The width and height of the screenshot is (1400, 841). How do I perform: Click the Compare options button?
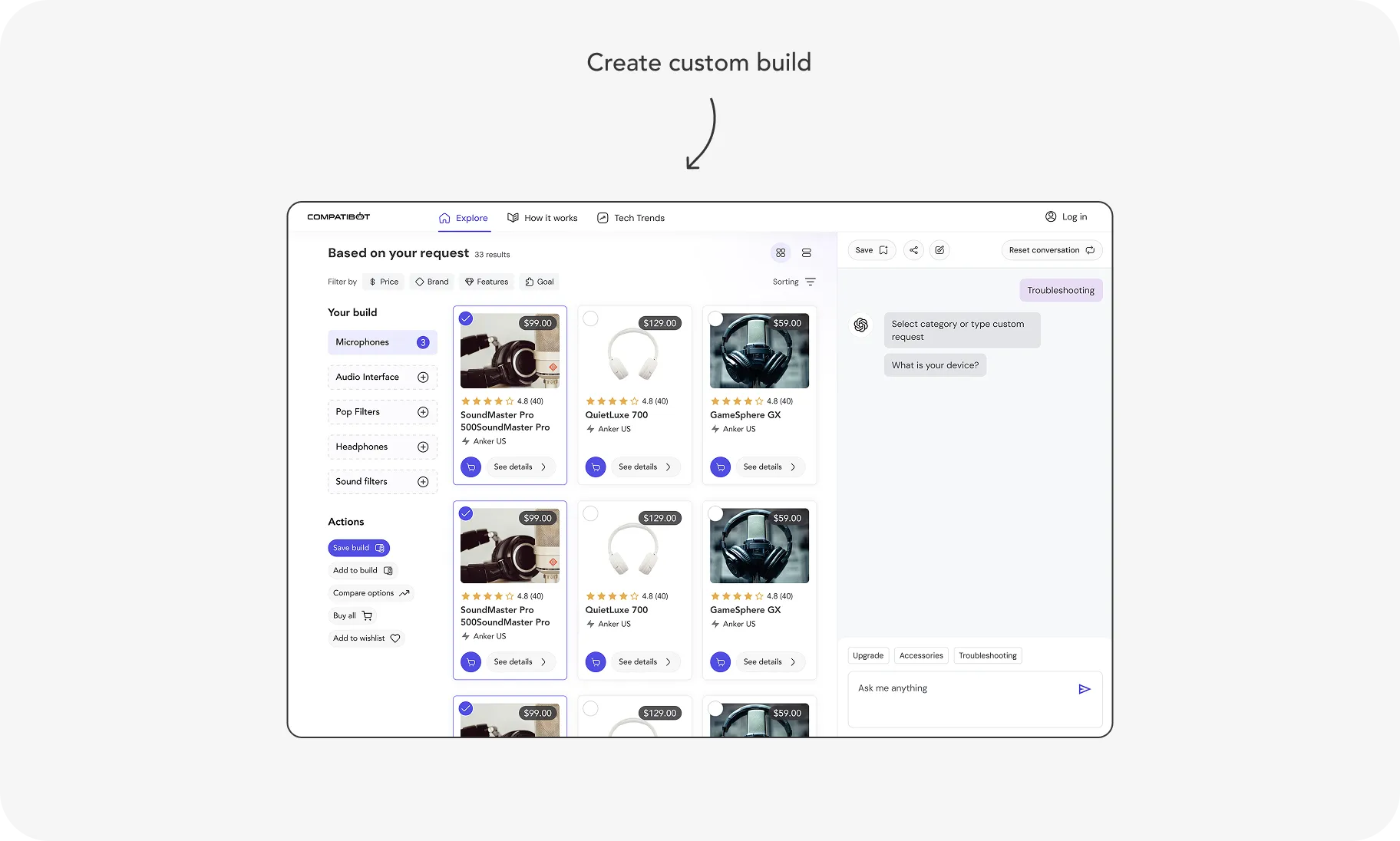click(x=371, y=593)
